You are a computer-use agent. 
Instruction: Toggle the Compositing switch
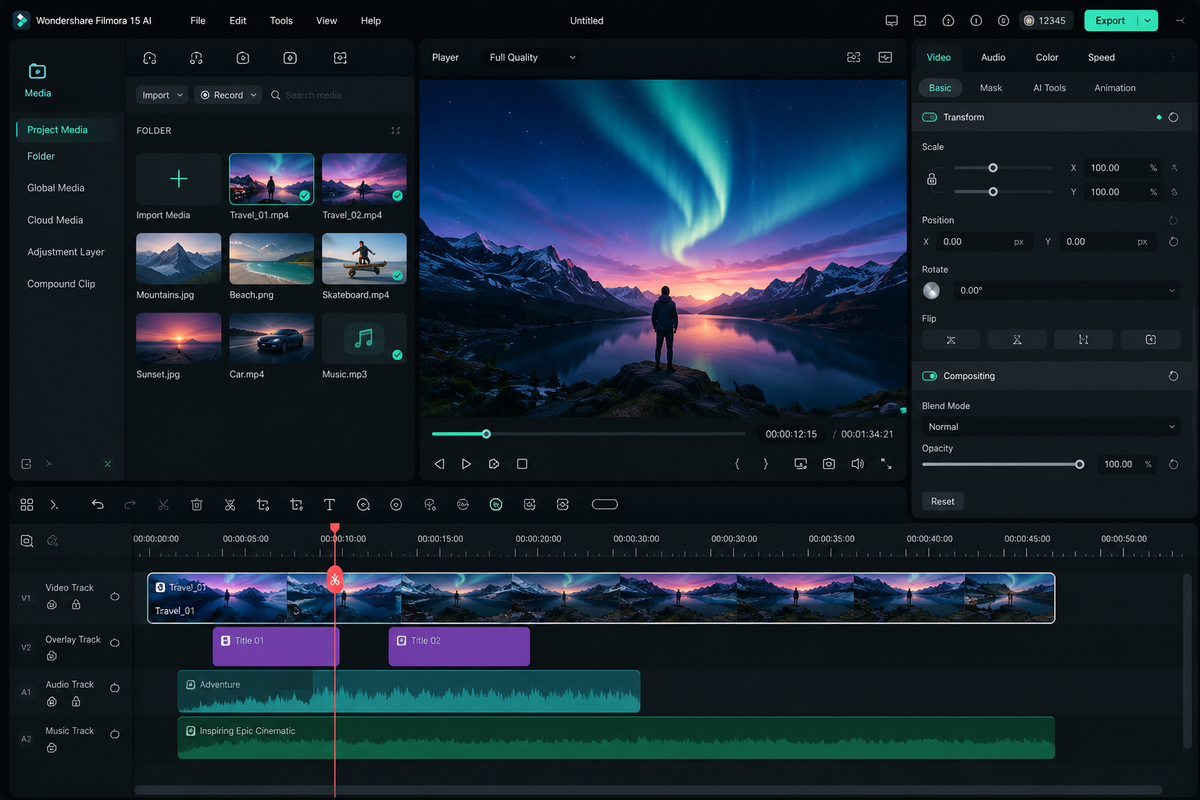pyautogui.click(x=930, y=376)
